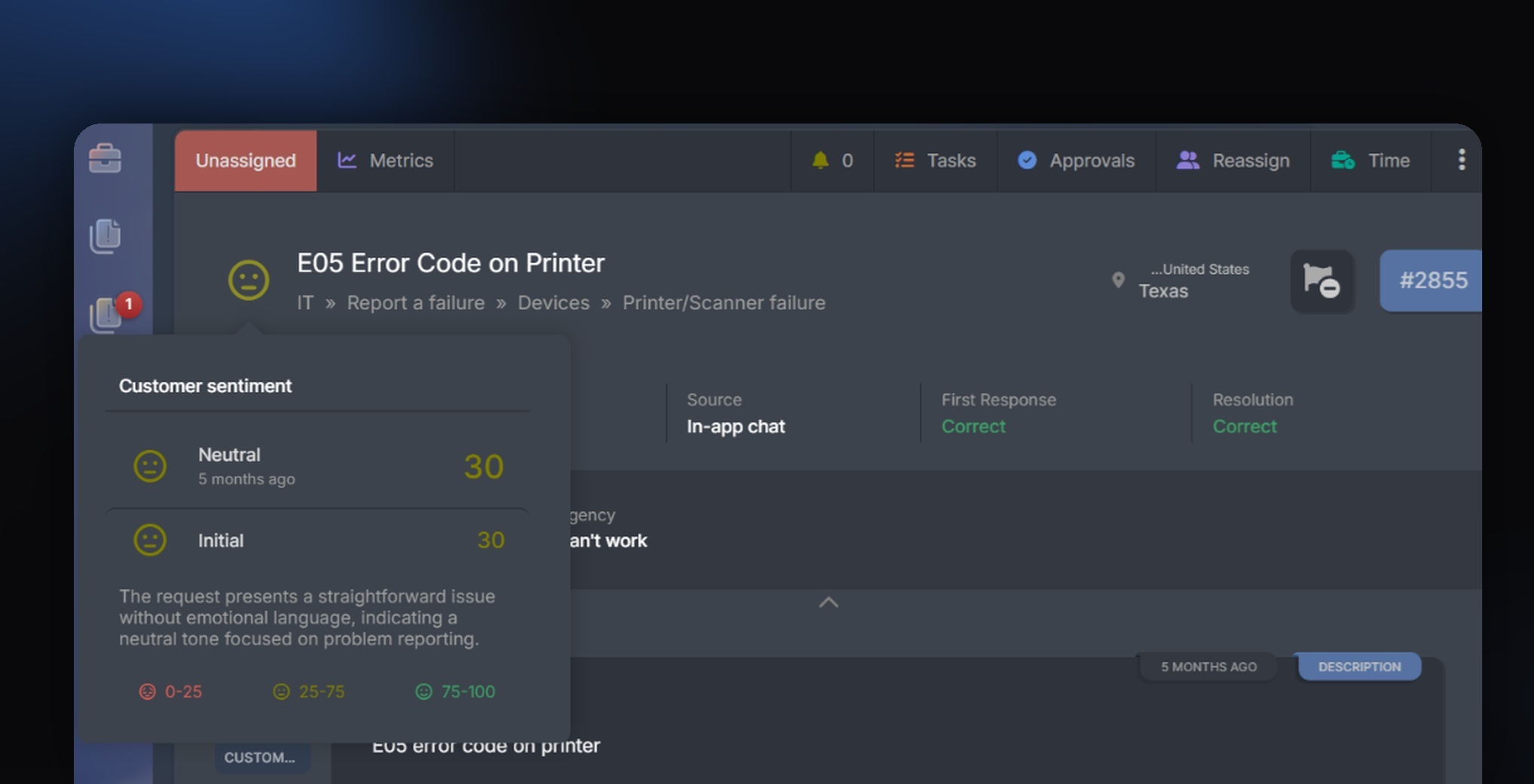Click the ticket number #2855 badge
This screenshot has width=1534, height=784.
[x=1431, y=280]
